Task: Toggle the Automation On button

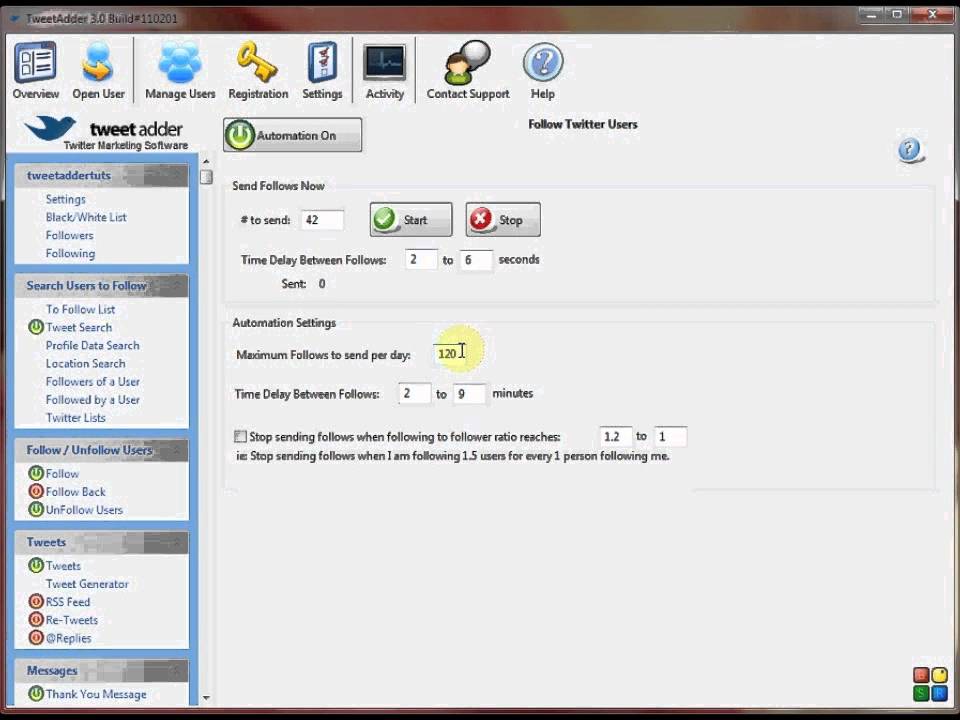Action: click(292, 135)
